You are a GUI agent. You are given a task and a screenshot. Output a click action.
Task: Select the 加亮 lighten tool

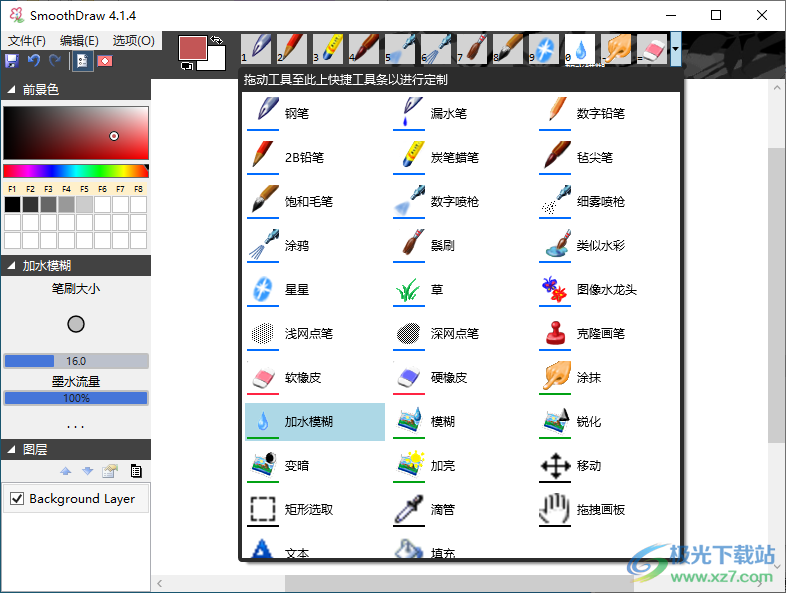461,466
